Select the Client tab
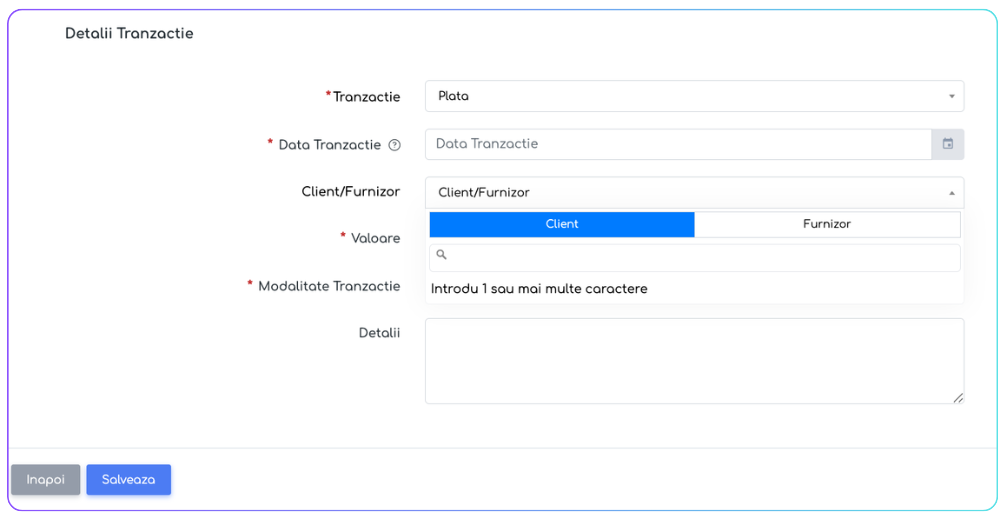This screenshot has width=1006, height=520. click(562, 224)
